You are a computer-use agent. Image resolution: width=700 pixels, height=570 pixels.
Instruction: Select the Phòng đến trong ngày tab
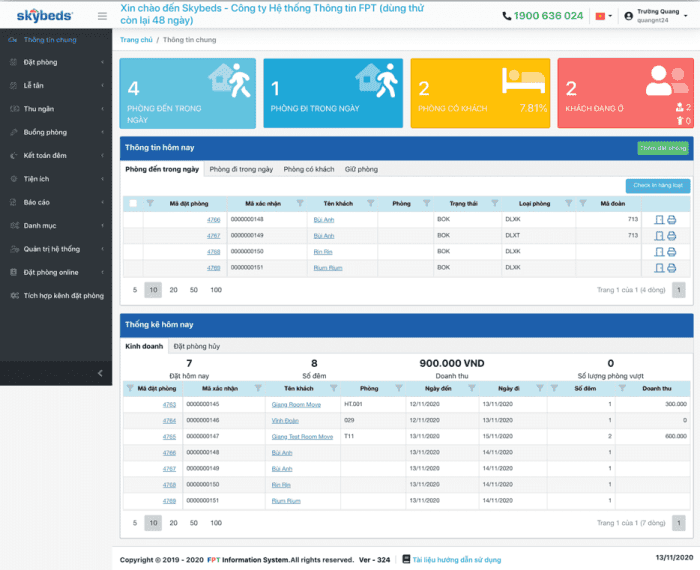coord(162,169)
